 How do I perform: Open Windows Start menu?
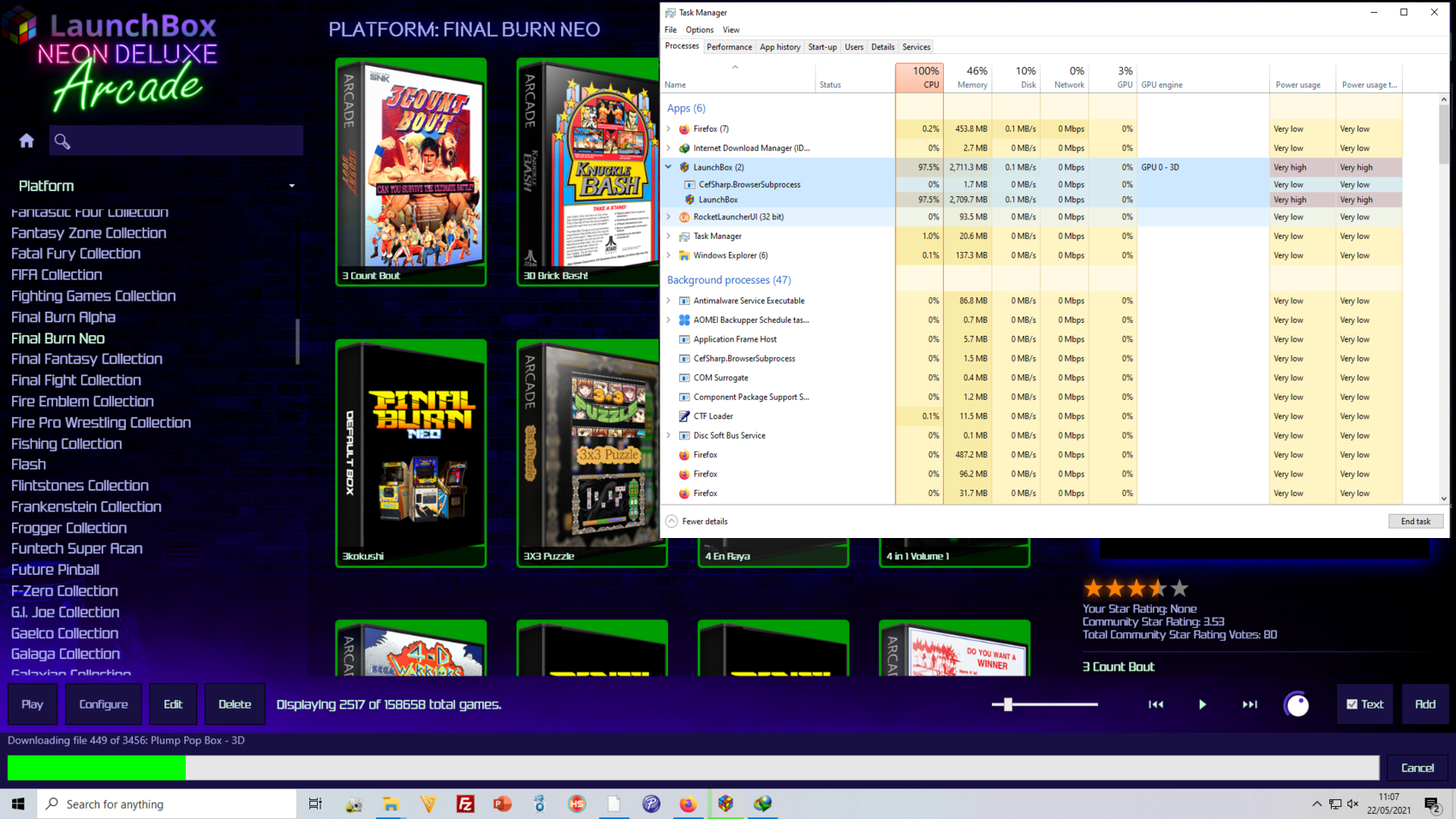click(18, 804)
